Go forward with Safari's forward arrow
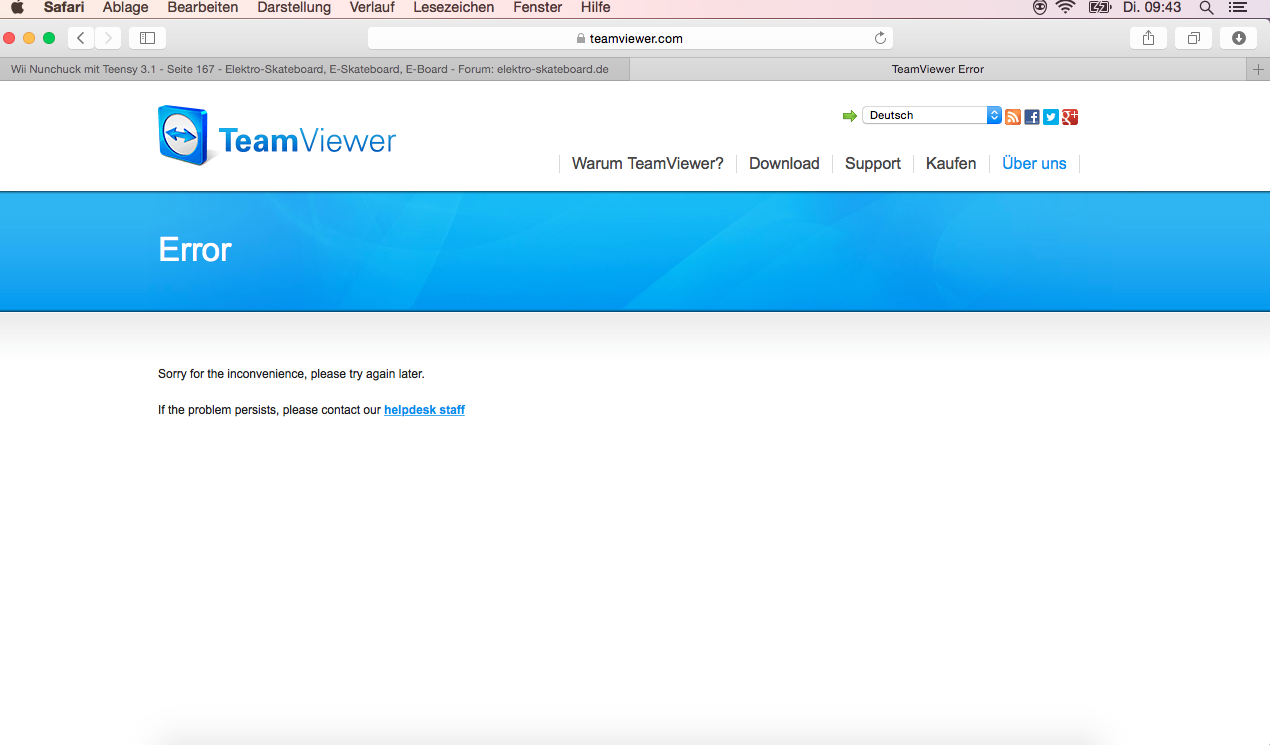Image resolution: width=1270 pixels, height=745 pixels. pyautogui.click(x=108, y=38)
